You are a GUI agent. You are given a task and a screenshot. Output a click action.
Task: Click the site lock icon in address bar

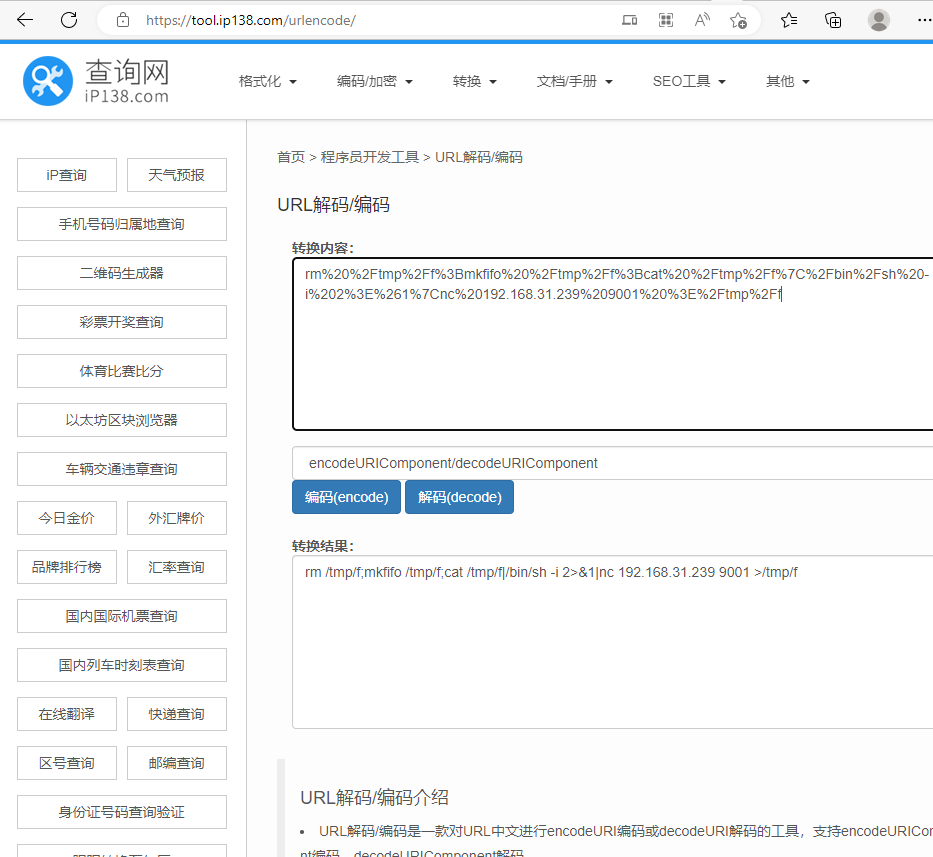click(x=123, y=20)
